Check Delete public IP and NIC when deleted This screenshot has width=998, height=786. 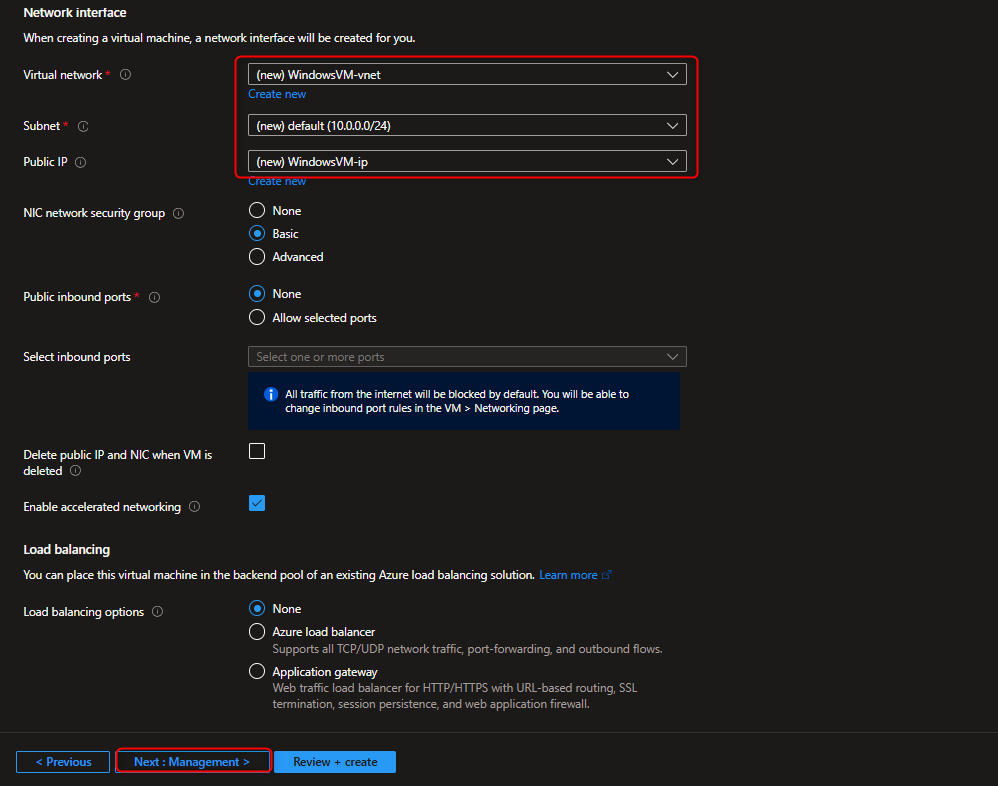pos(257,451)
